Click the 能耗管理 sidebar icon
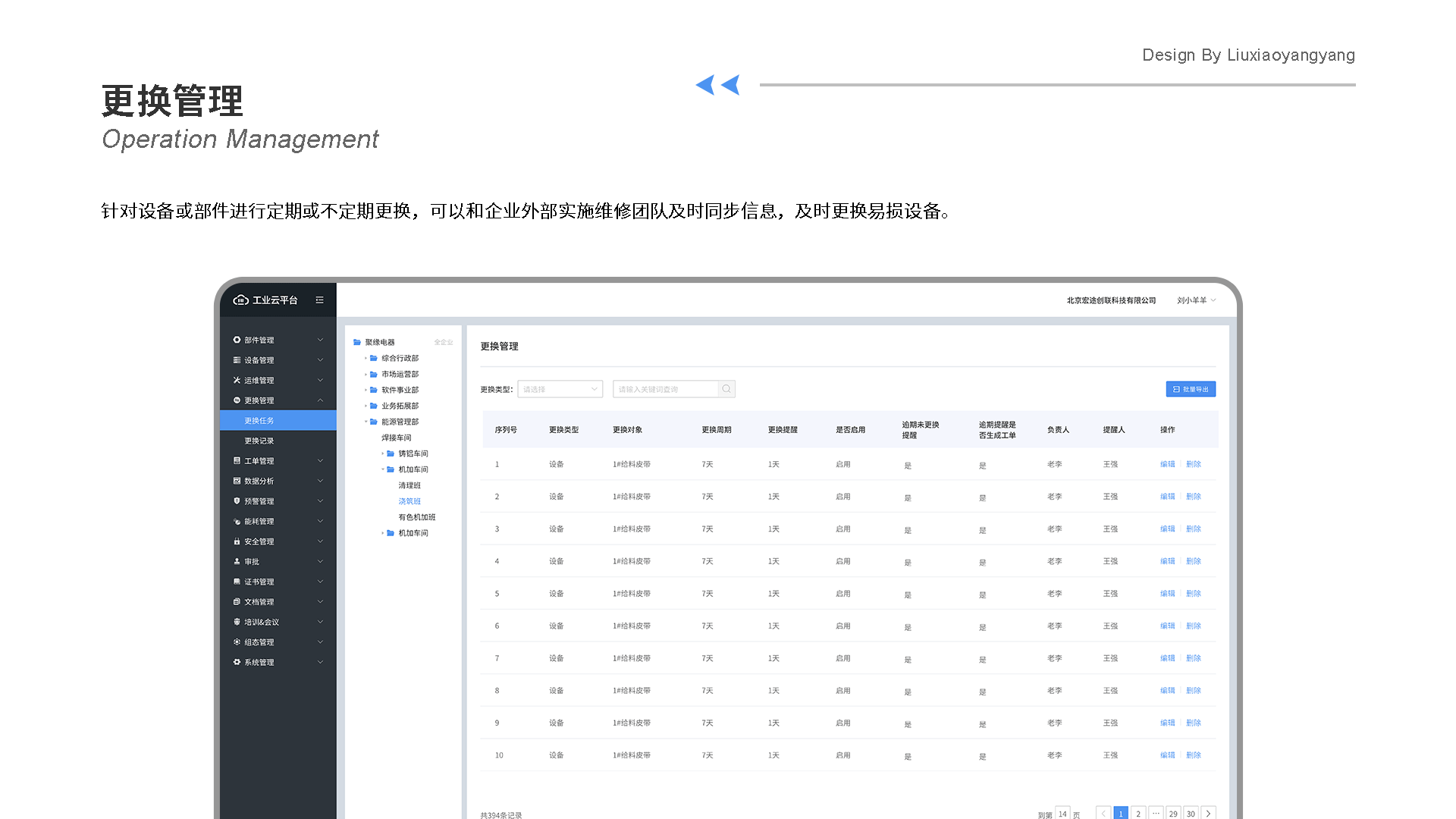1456x819 pixels. point(237,521)
